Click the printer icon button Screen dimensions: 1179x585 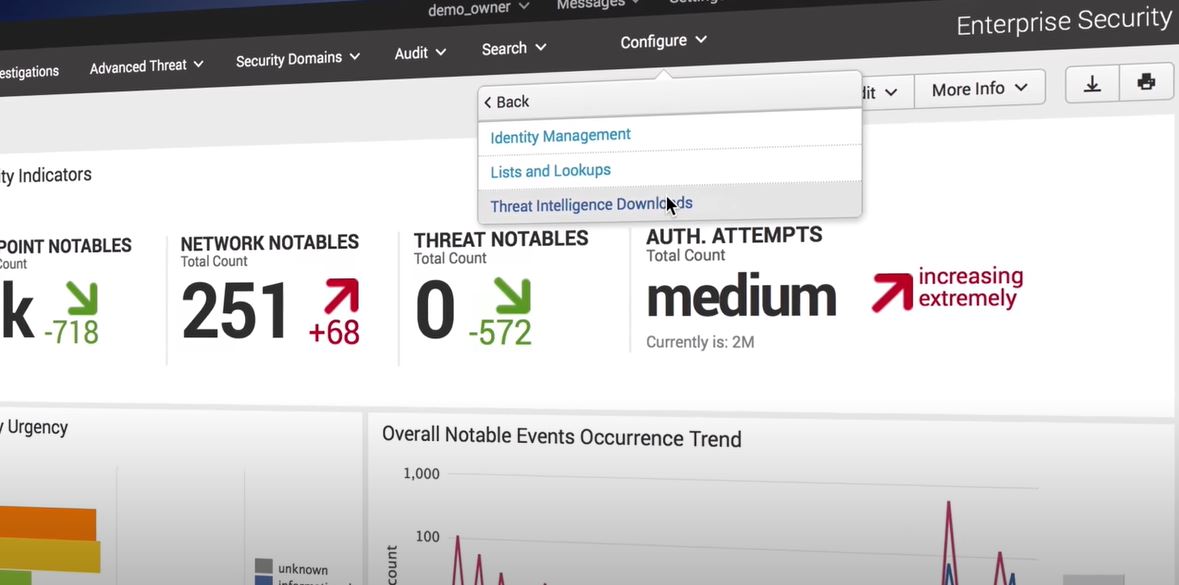point(1146,82)
